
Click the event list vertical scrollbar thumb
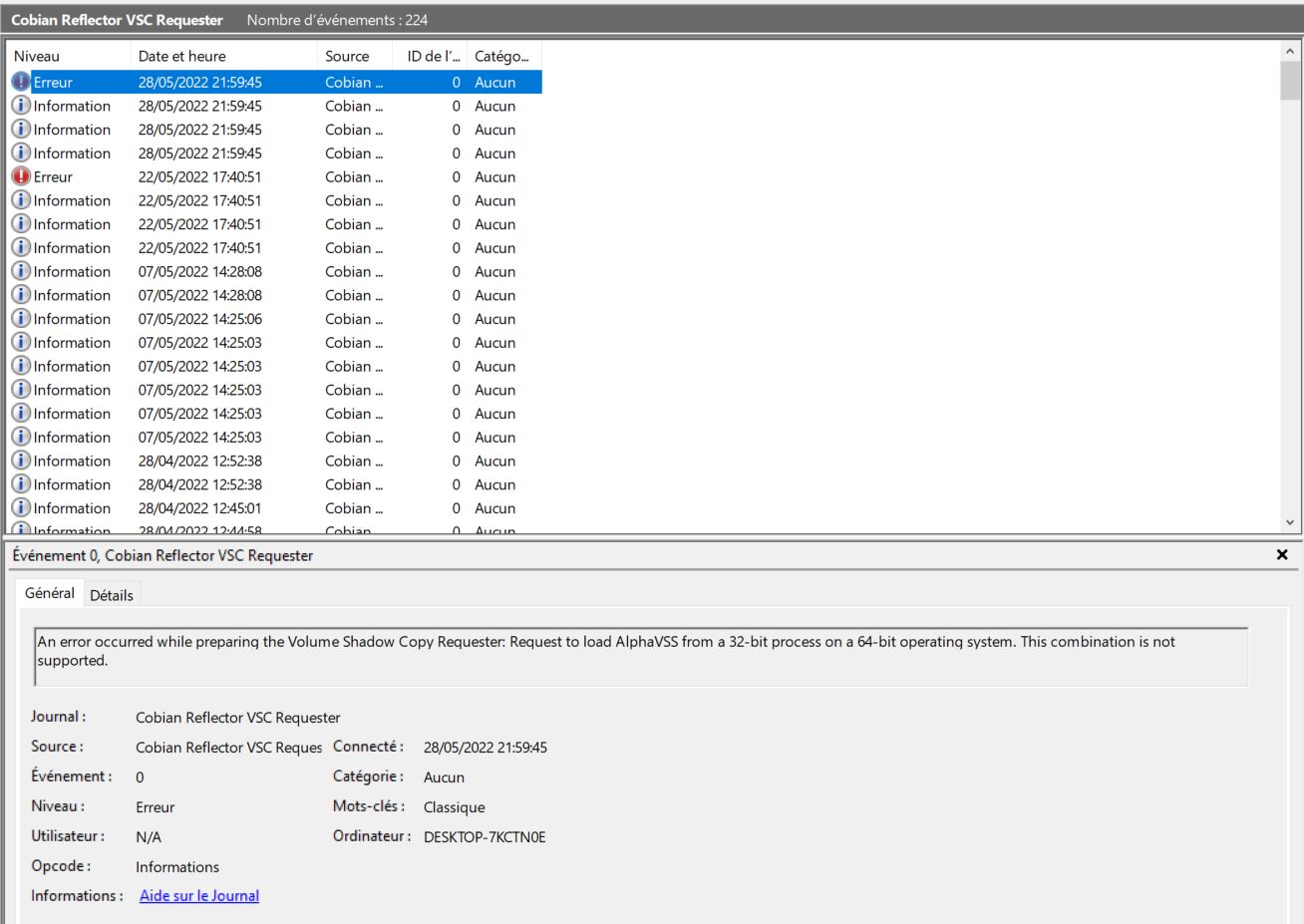(1290, 81)
